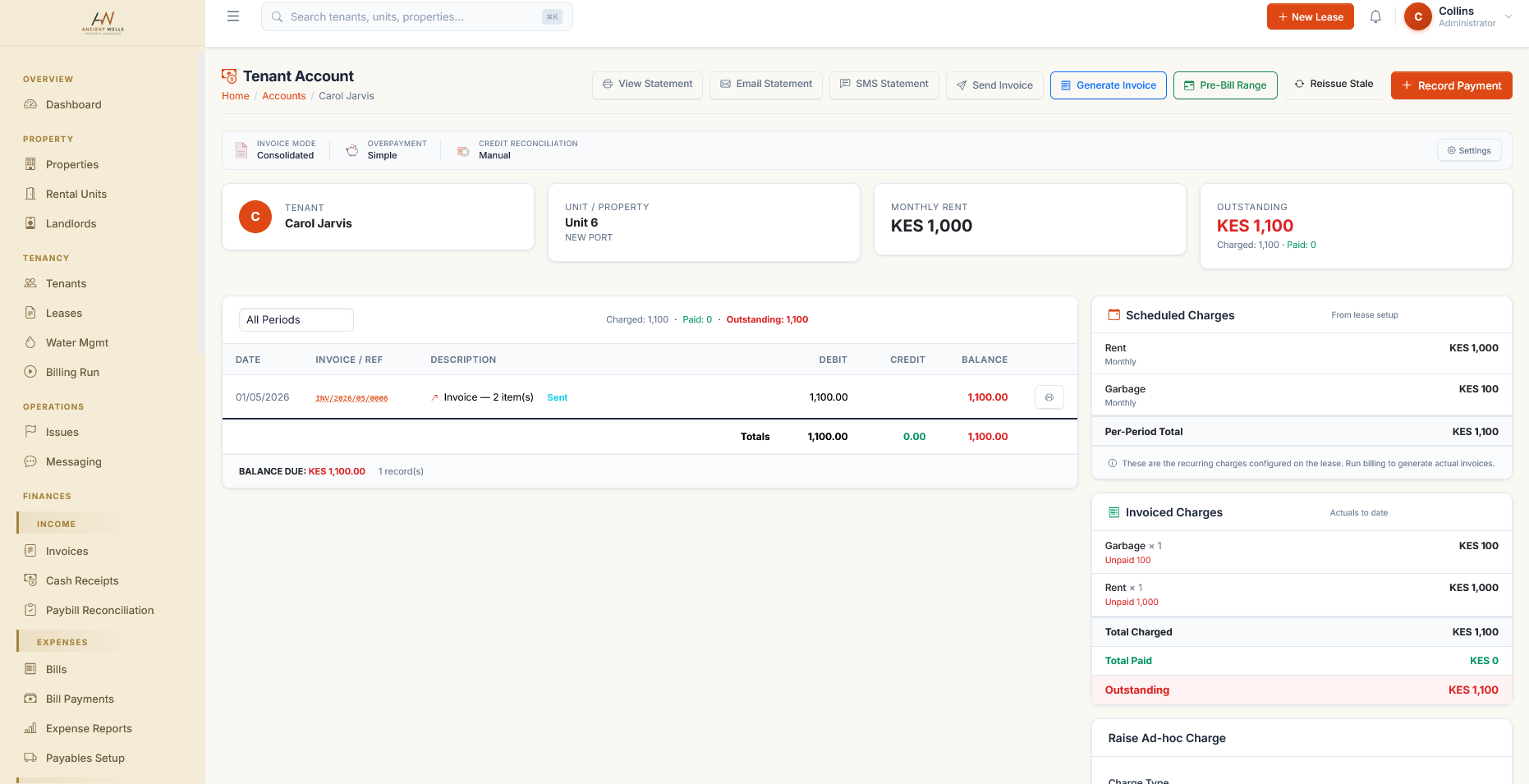This screenshot has height=784, width=1529.
Task: Click the Generate Invoice button
Action: pos(1108,85)
